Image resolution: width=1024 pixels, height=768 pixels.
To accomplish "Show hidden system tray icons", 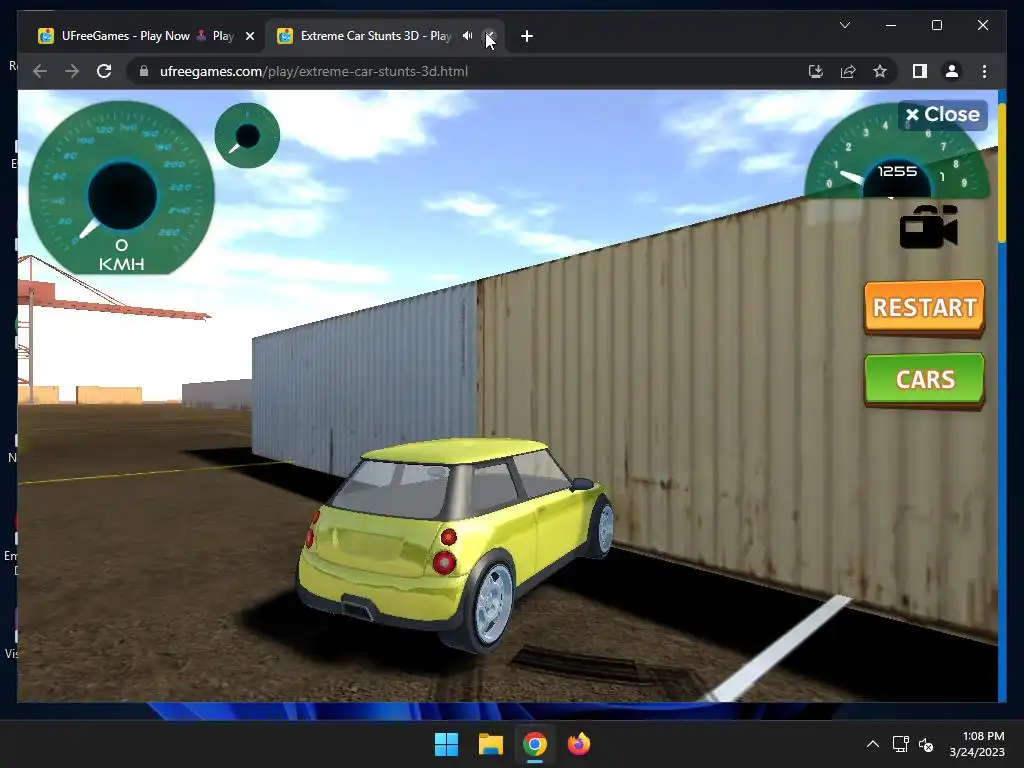I will (872, 744).
